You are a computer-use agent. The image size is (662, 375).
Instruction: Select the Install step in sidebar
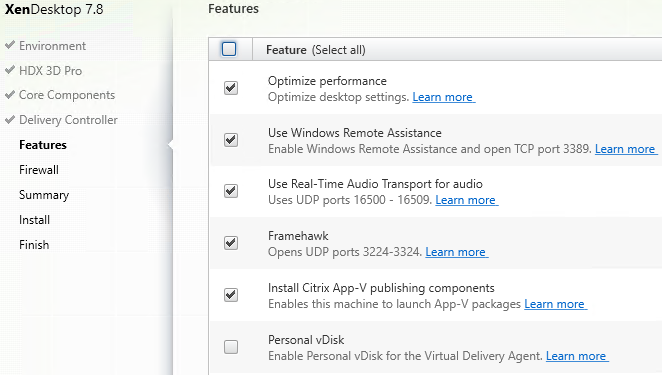tap(35, 220)
